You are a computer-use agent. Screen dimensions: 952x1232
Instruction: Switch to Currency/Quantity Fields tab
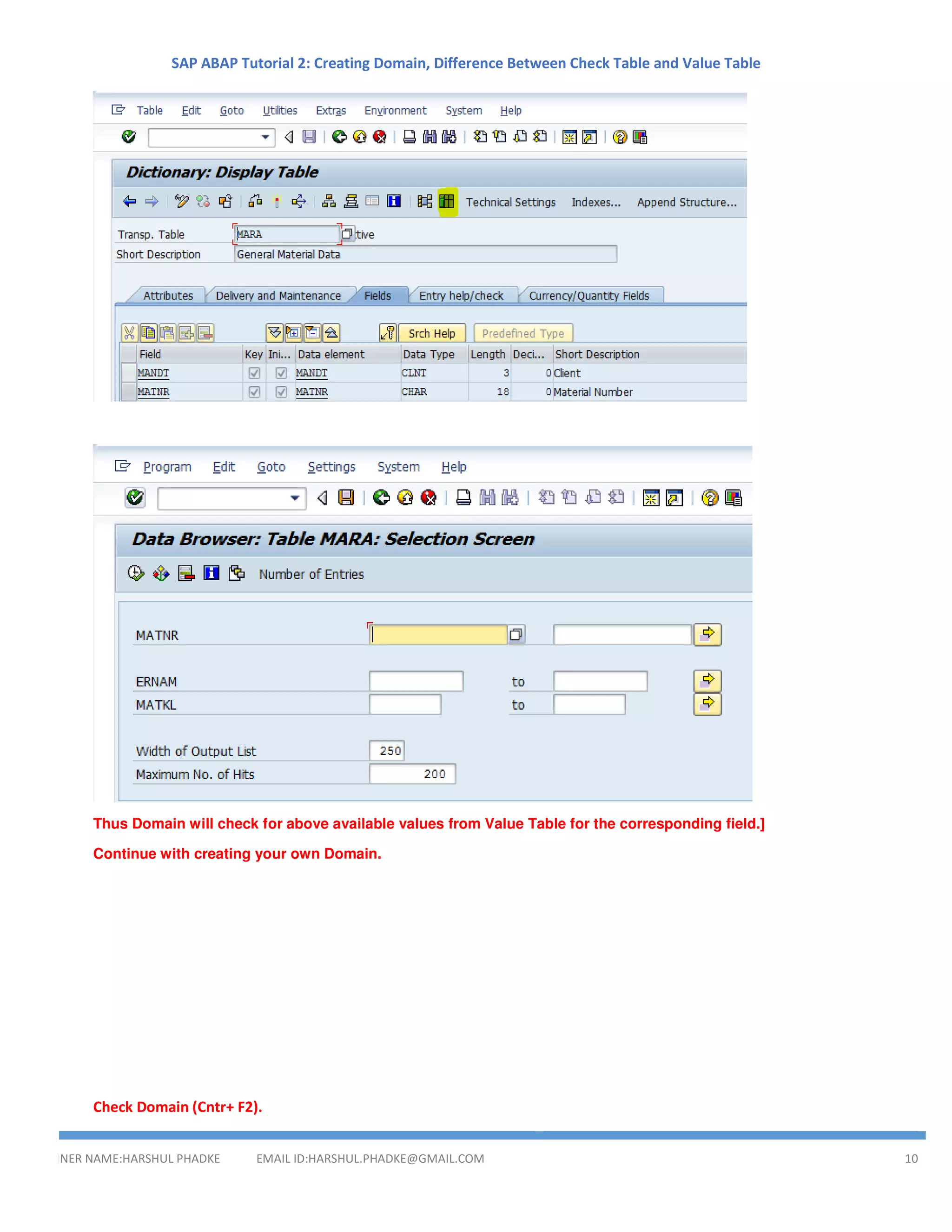point(589,296)
